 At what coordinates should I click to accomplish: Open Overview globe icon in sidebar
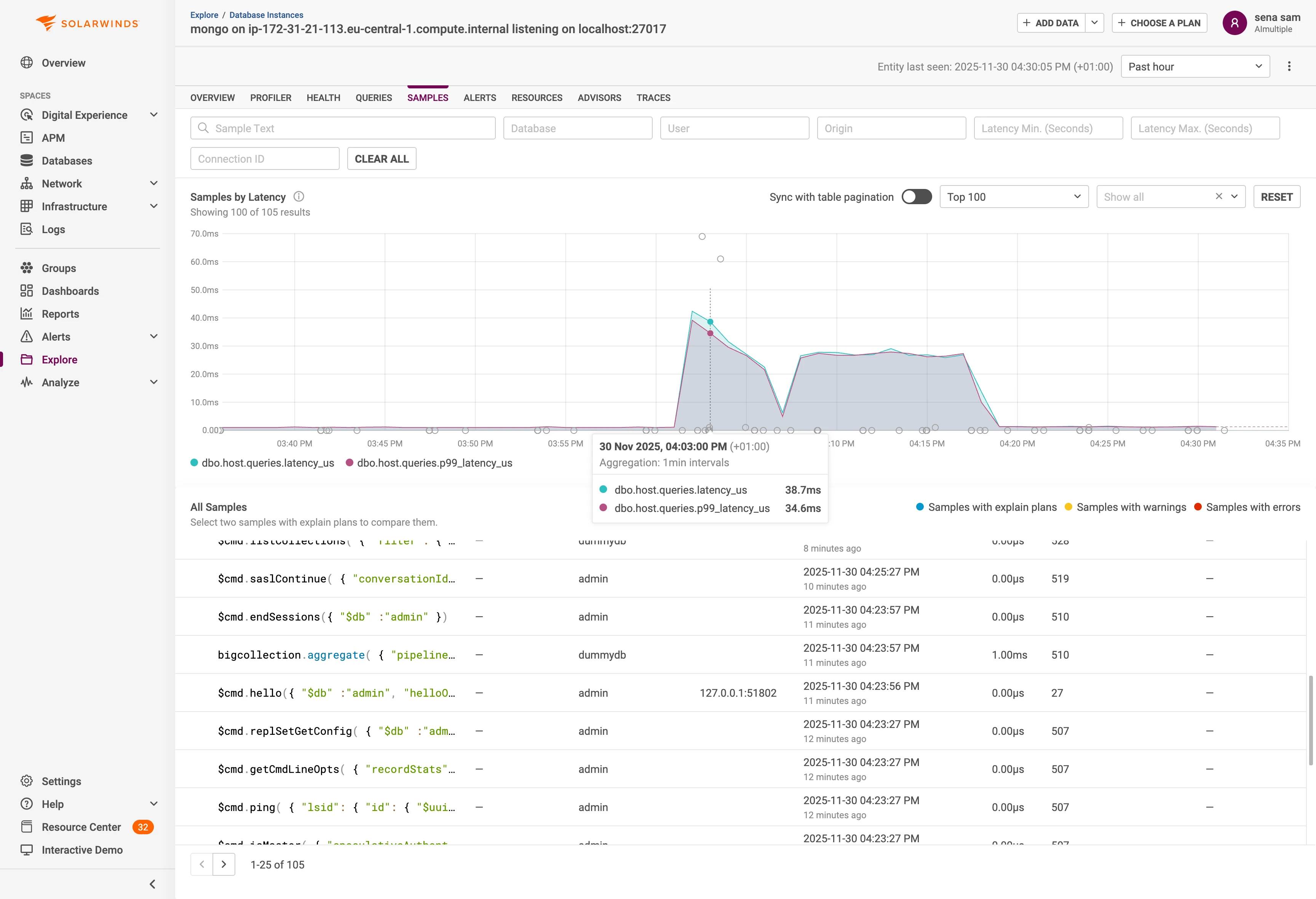coord(27,62)
